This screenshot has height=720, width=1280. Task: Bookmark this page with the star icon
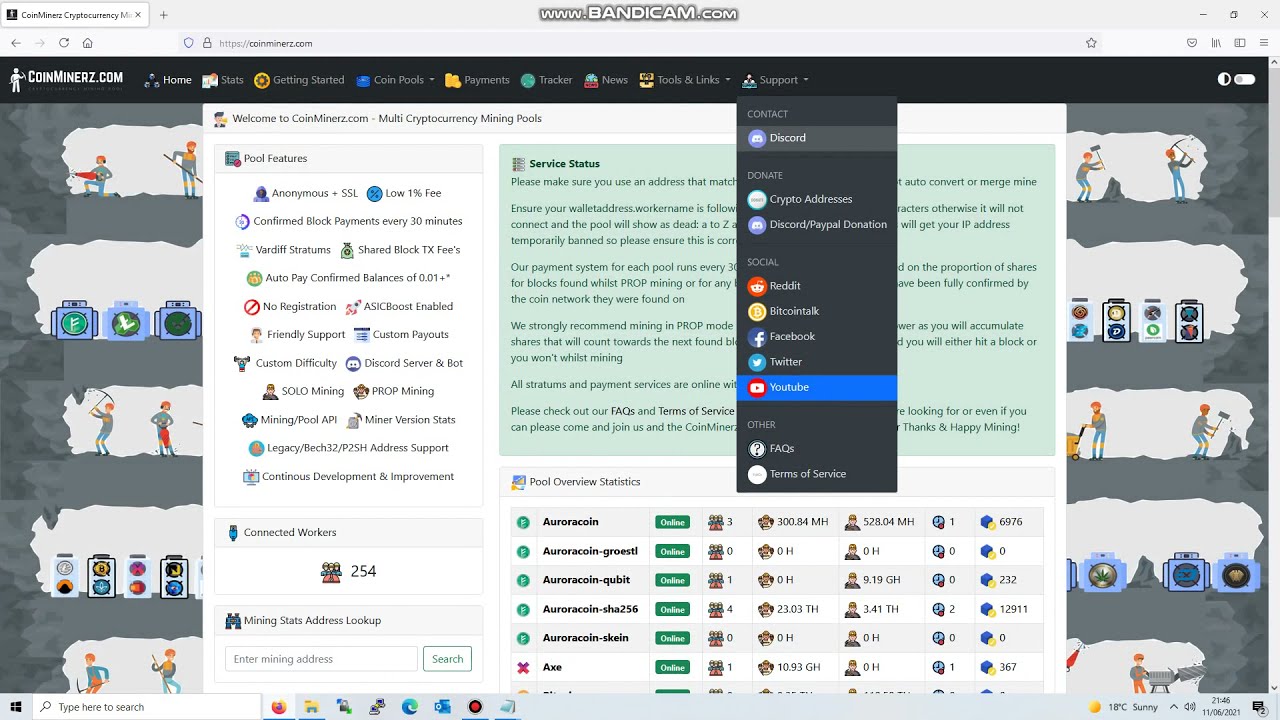point(1091,43)
